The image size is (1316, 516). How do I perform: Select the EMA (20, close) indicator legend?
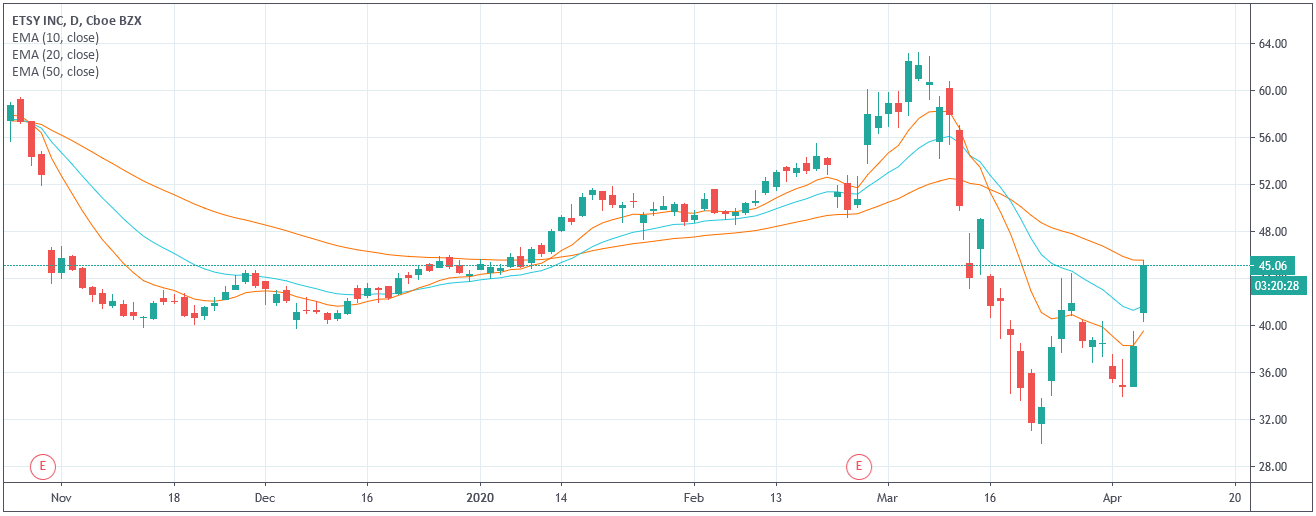click(x=55, y=55)
